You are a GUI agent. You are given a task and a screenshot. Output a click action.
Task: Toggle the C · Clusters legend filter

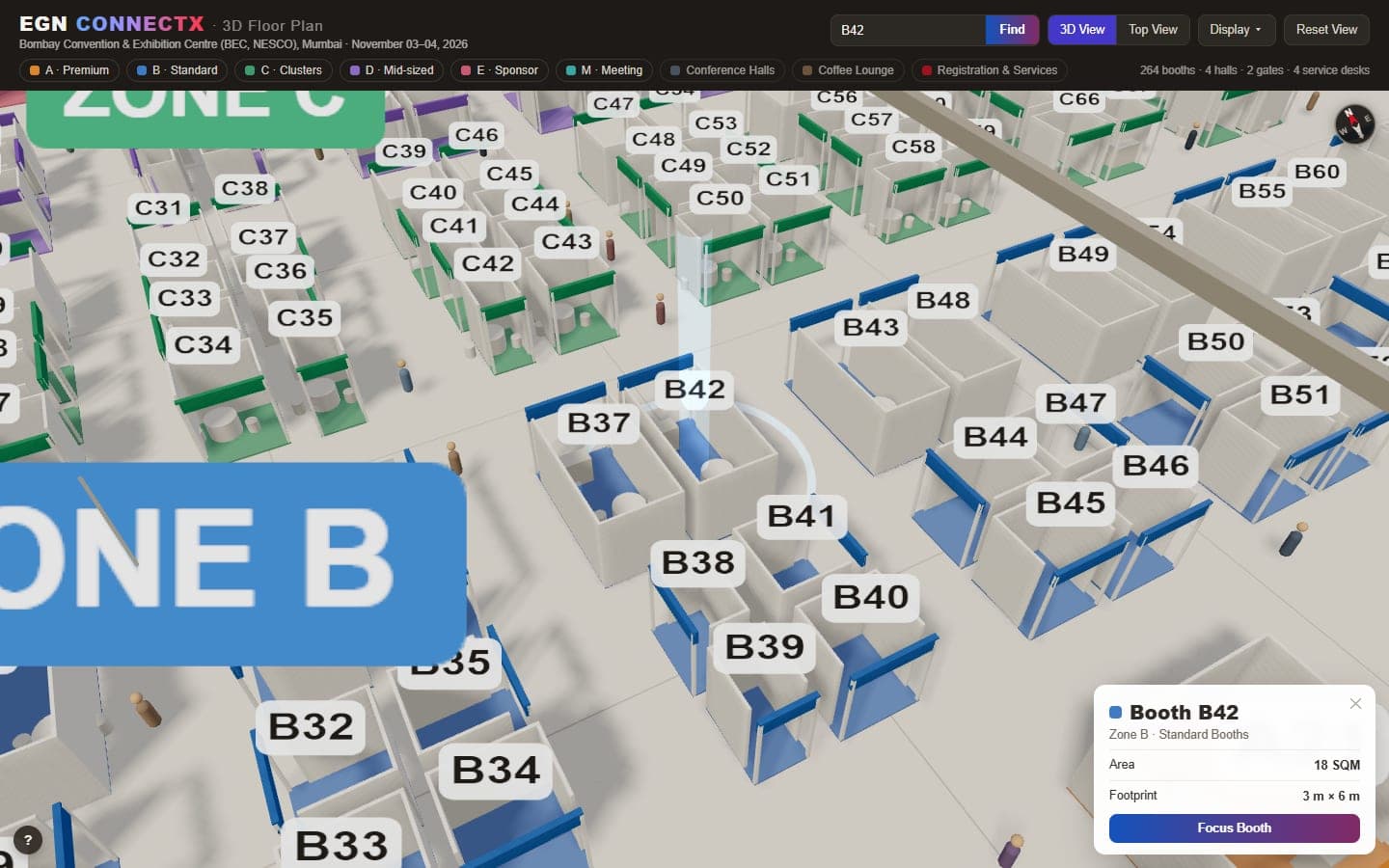point(284,70)
